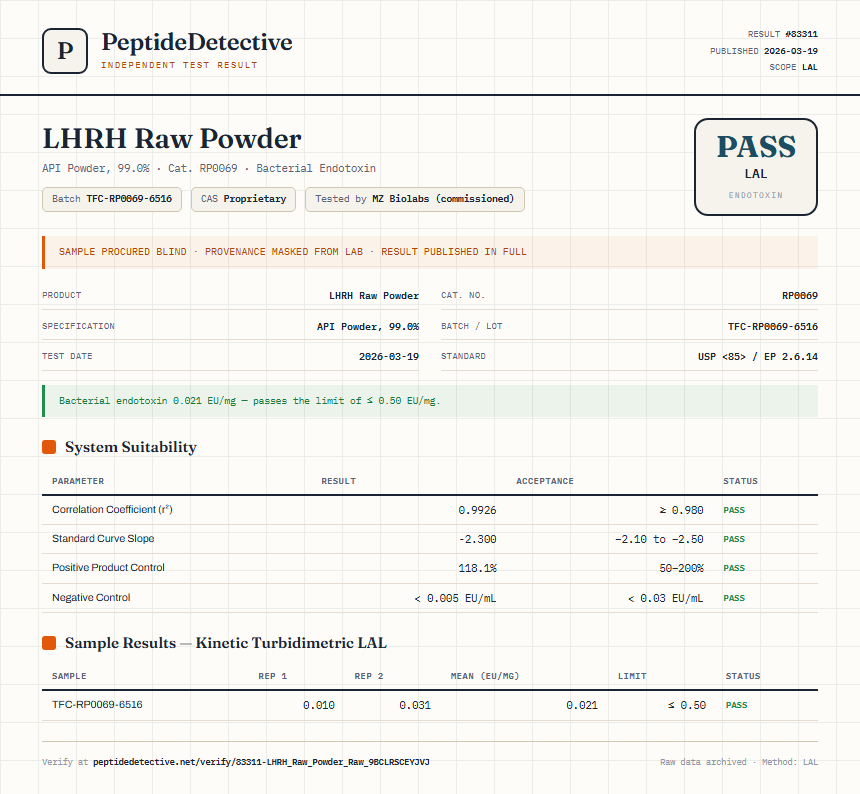Click the Batch TFC-RP0069-6516 chip
Screen dimensions: 860x794
(x=112, y=199)
